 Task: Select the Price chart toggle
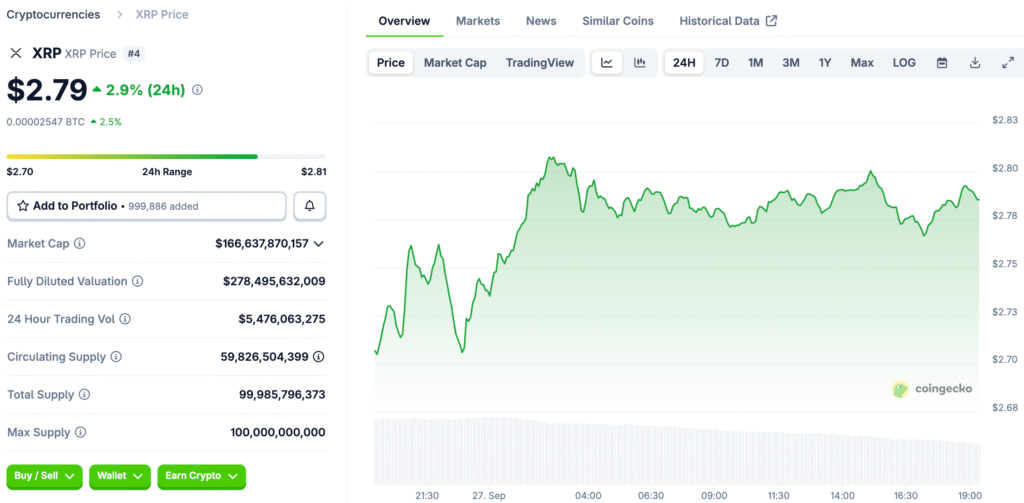click(x=391, y=63)
